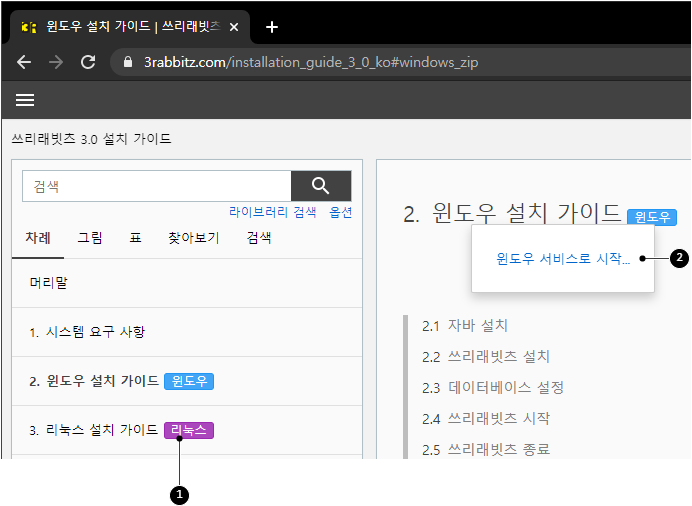
Task: Open the 라이브러리 검색 link
Action: [x=272, y=213]
